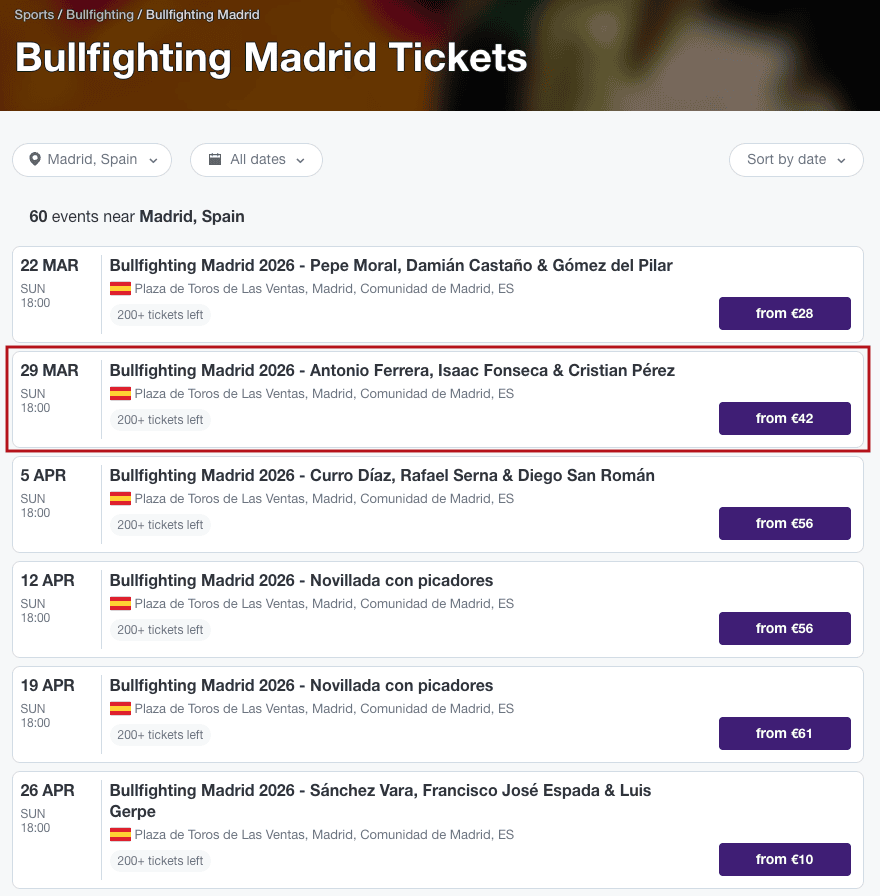
Task: Go to the Sports breadcrumb link
Action: 34,15
